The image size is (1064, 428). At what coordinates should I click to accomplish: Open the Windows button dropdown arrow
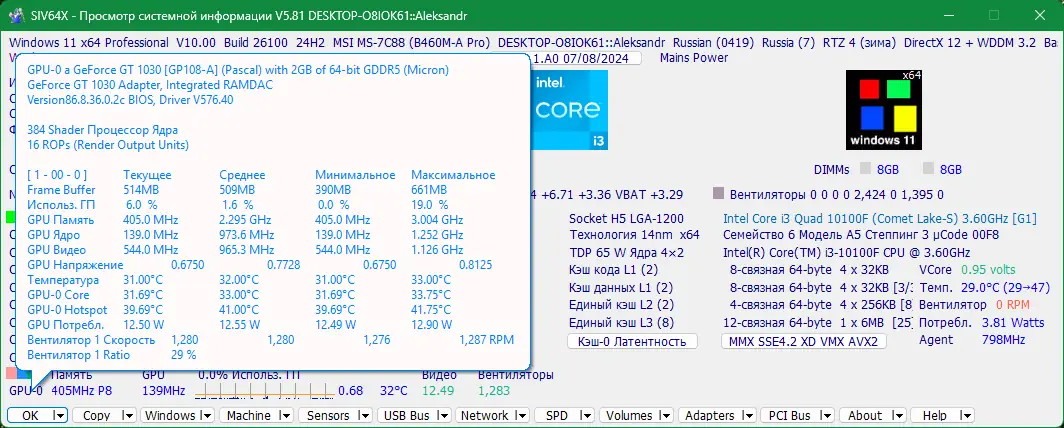tap(207, 415)
